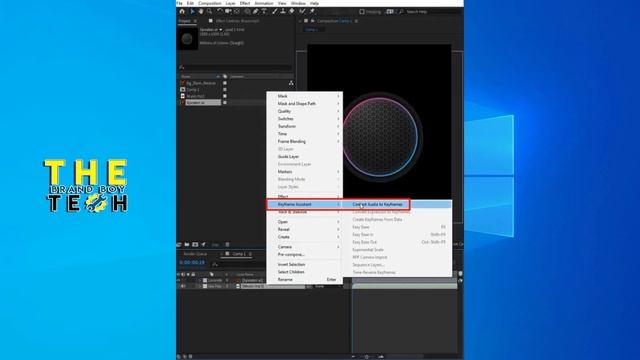Select the Brush tool
The image size is (640, 360).
click(x=275, y=11)
